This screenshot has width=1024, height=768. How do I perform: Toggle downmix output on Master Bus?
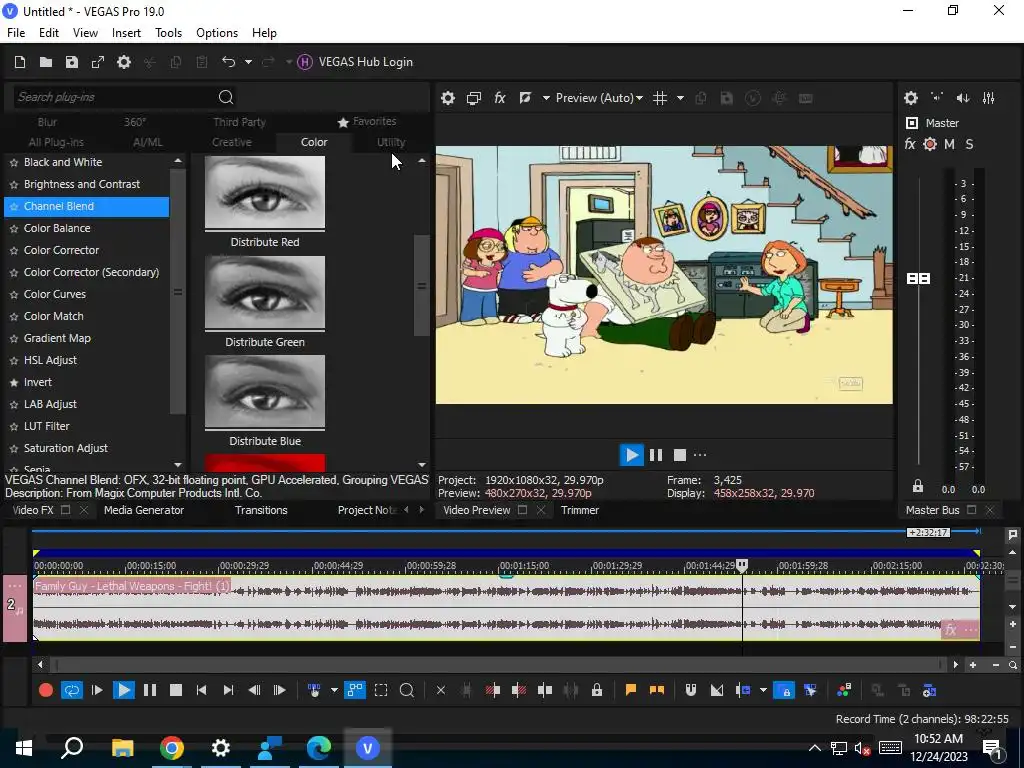click(x=937, y=98)
